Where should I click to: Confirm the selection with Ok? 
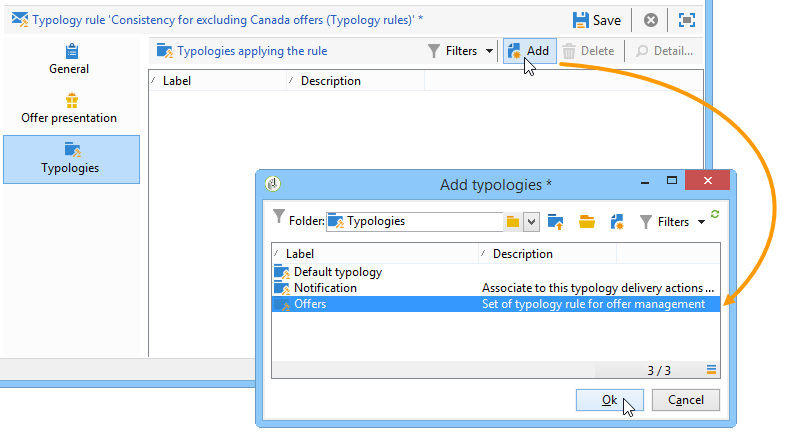pyautogui.click(x=610, y=400)
